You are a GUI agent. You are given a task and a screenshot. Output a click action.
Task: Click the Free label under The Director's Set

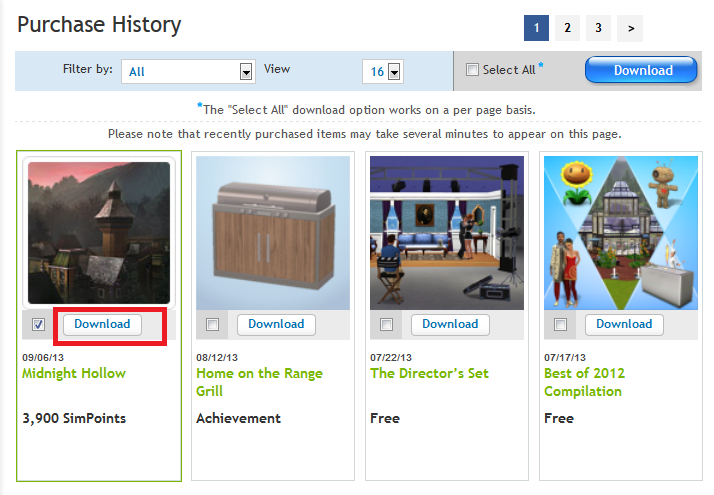point(385,418)
